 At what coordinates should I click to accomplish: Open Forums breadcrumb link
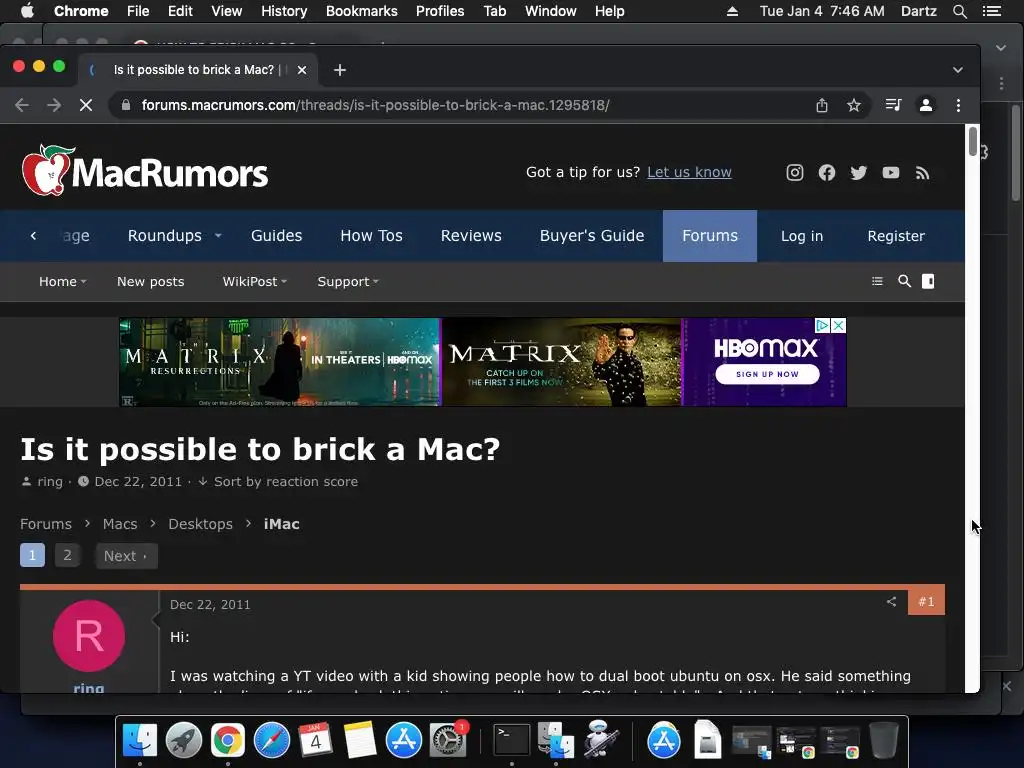point(46,524)
